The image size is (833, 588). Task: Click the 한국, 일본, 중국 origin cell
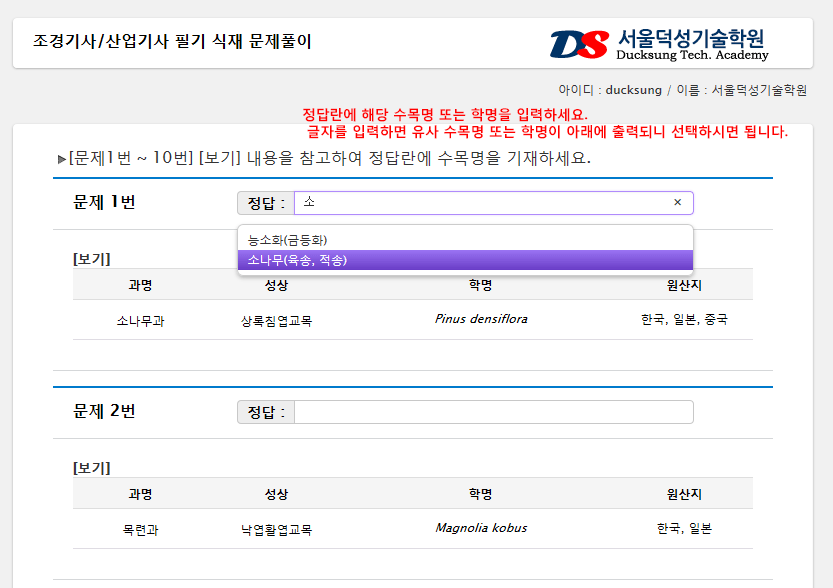[x=684, y=319]
